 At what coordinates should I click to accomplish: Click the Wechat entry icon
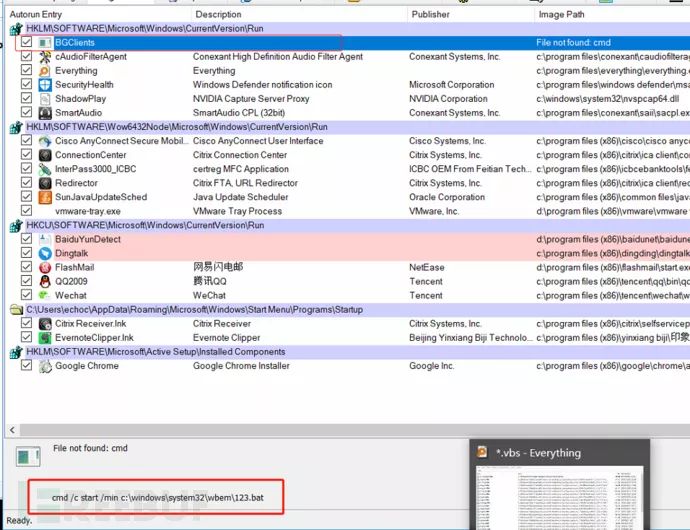46,296
